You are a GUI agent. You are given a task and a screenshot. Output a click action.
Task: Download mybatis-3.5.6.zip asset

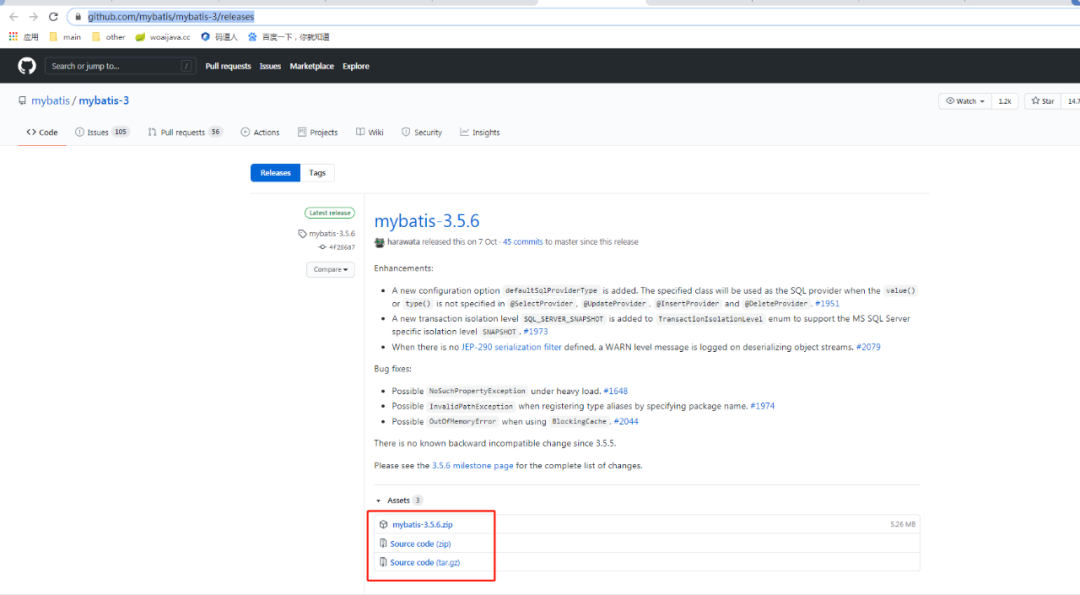[422, 525]
